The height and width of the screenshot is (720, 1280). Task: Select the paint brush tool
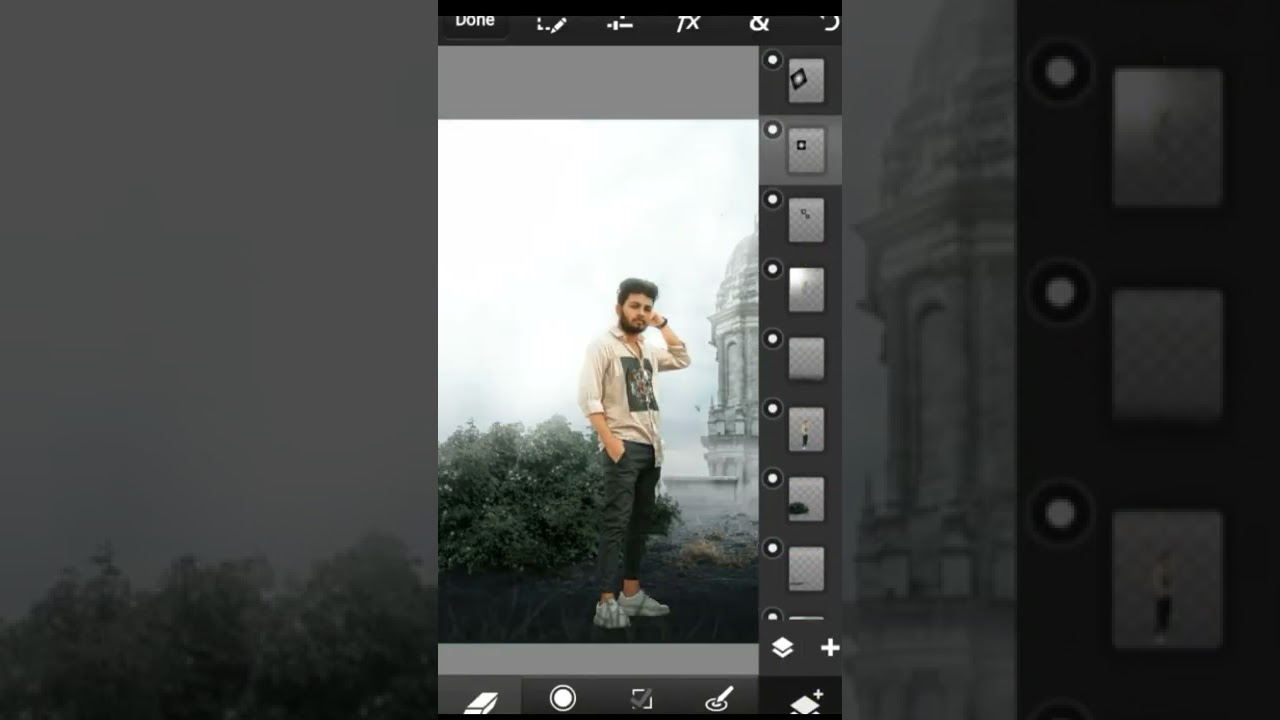(719, 699)
